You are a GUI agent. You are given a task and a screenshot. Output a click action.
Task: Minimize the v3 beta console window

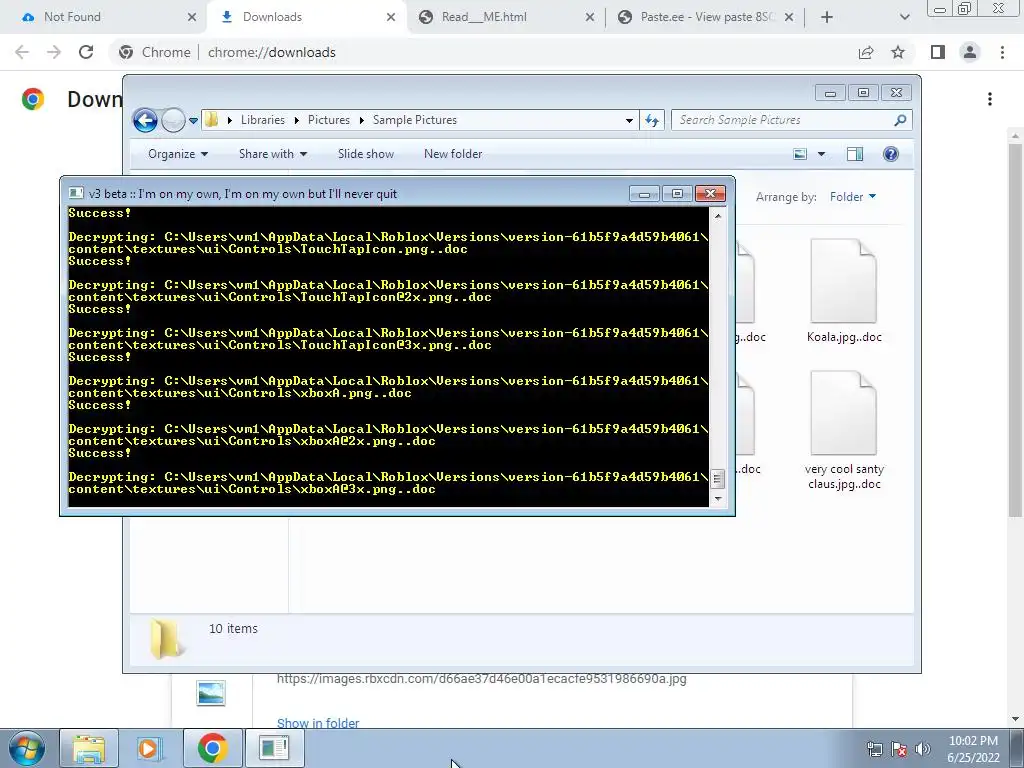point(644,193)
